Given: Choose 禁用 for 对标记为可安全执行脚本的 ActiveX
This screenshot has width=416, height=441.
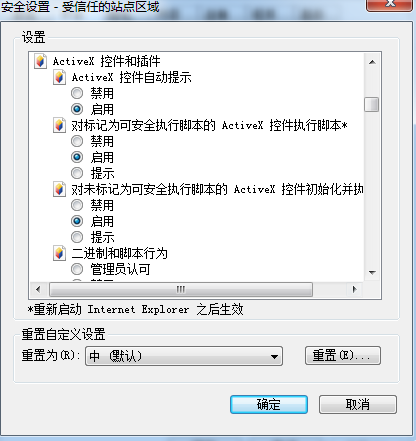Looking at the screenshot, I should coord(77,141).
